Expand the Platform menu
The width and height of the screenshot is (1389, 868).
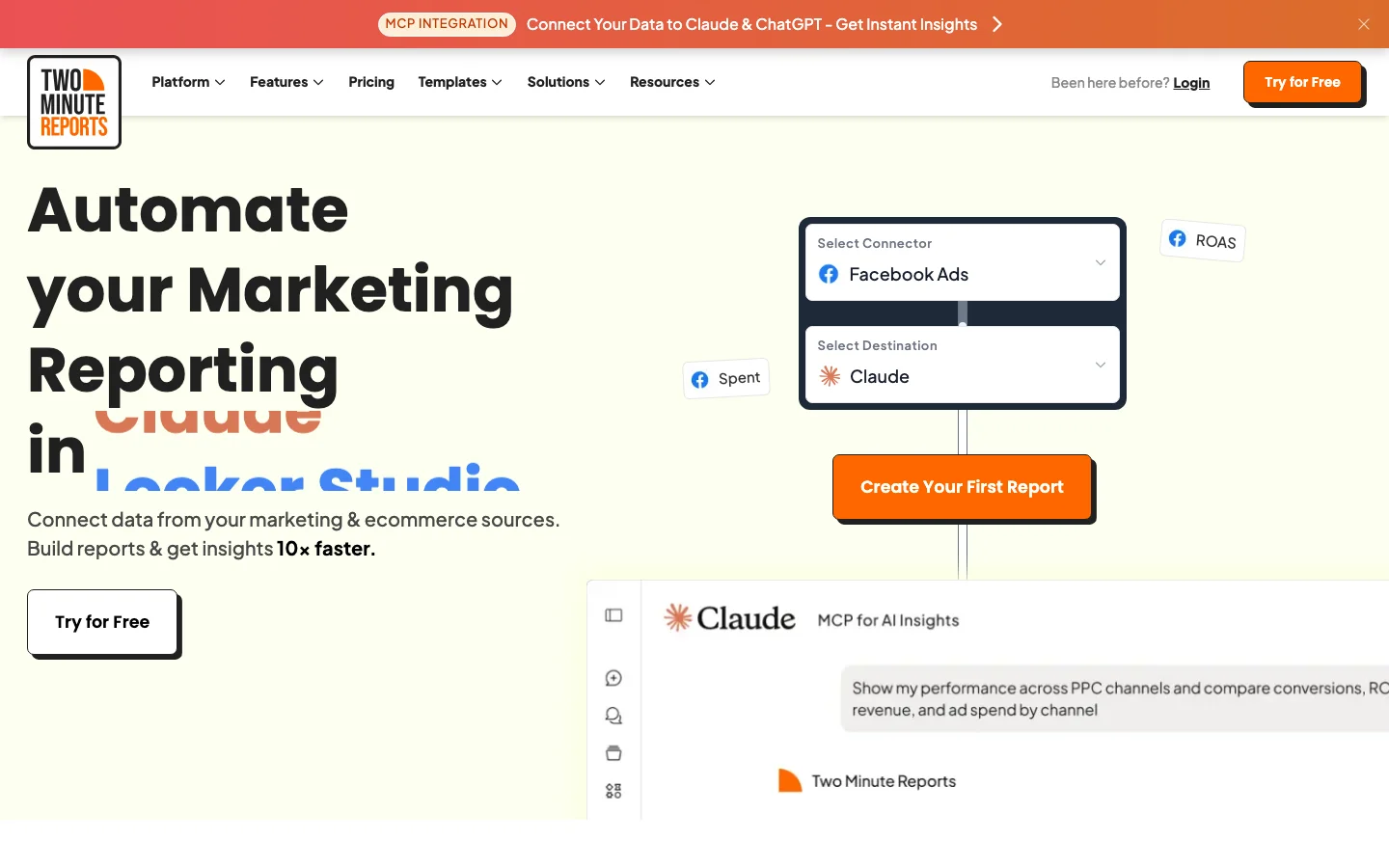tap(188, 82)
